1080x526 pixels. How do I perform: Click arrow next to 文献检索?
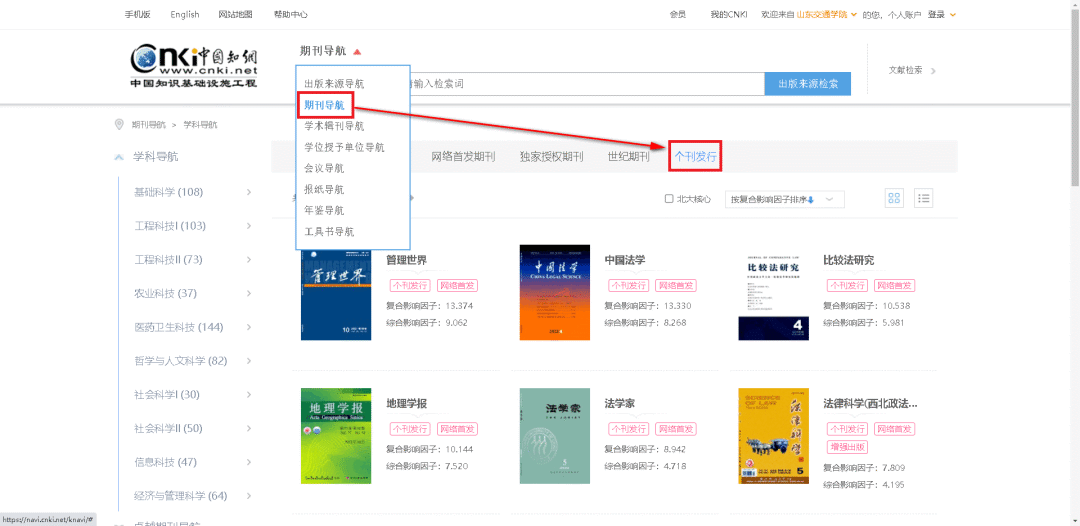[x=933, y=70]
